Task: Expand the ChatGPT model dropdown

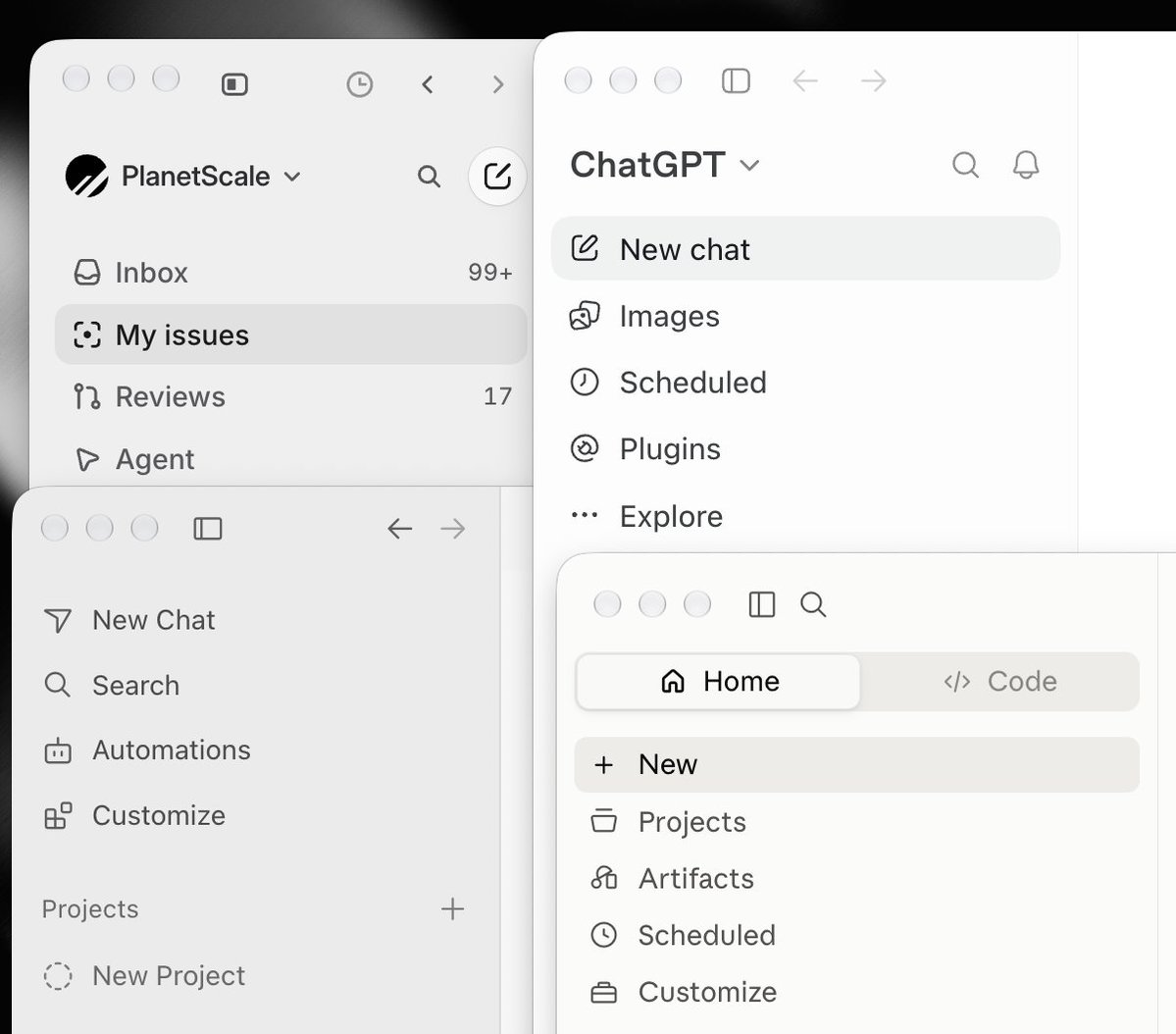Action: 665,165
